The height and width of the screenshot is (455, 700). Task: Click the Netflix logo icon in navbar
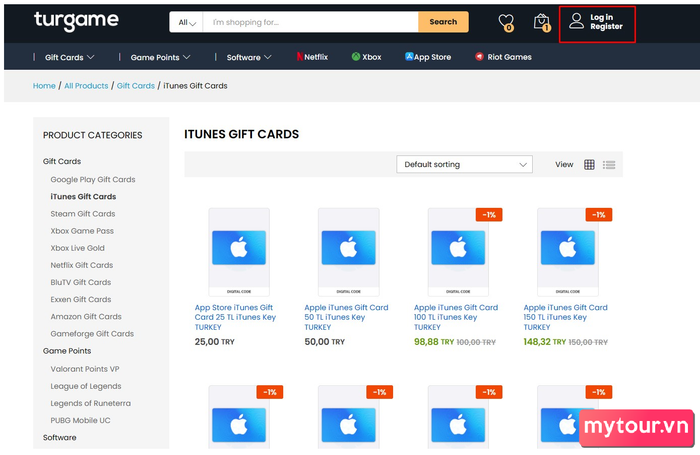[300, 57]
